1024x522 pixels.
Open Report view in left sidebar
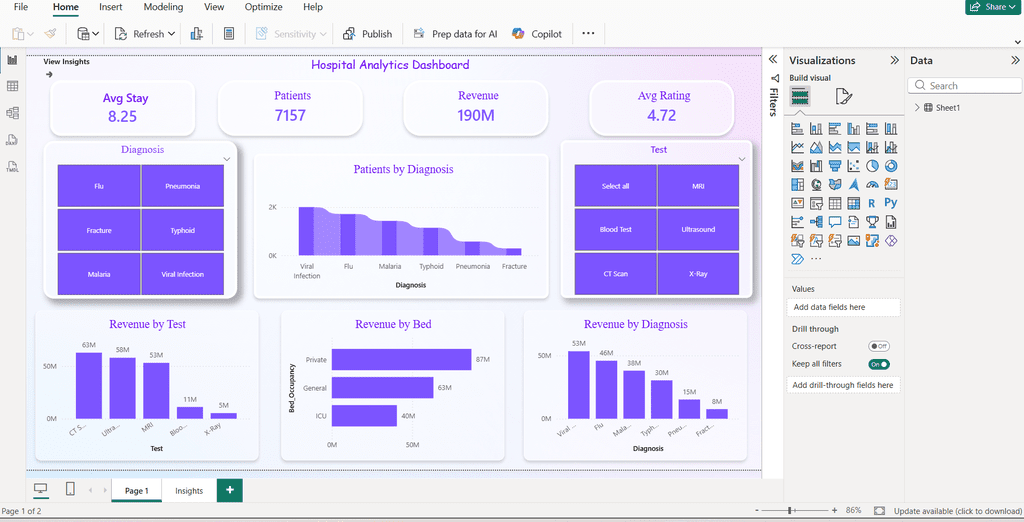(x=12, y=60)
